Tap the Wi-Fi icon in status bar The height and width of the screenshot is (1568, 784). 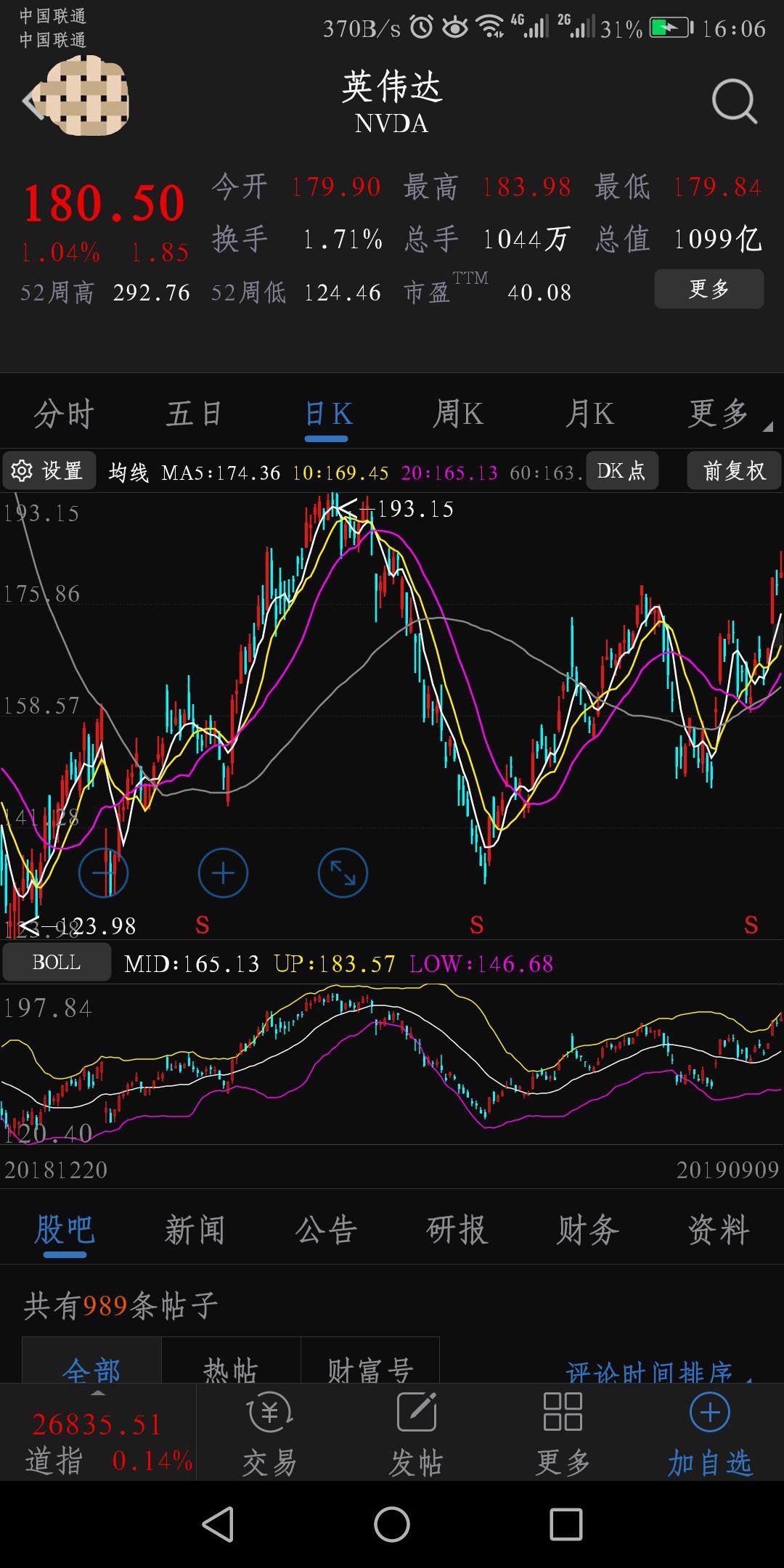pos(491,27)
